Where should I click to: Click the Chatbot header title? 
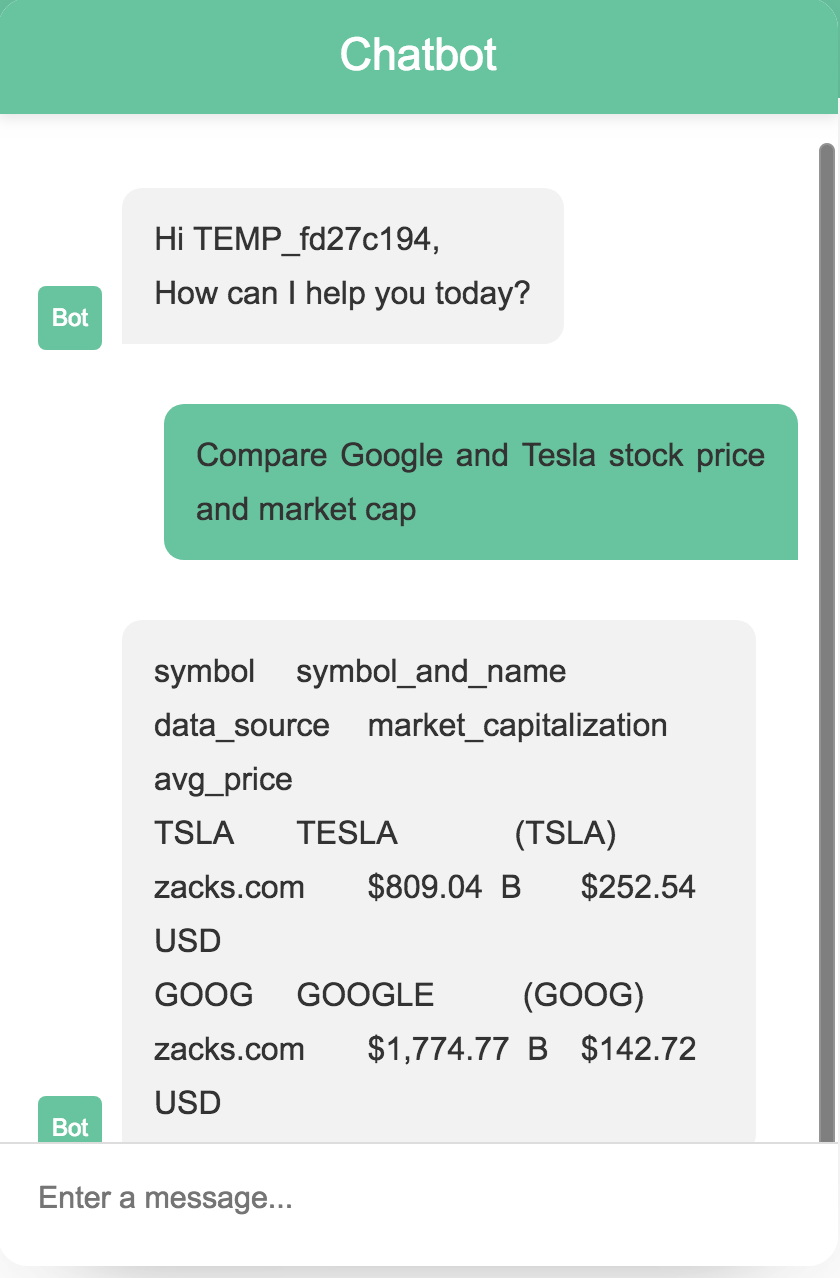pyautogui.click(x=418, y=54)
